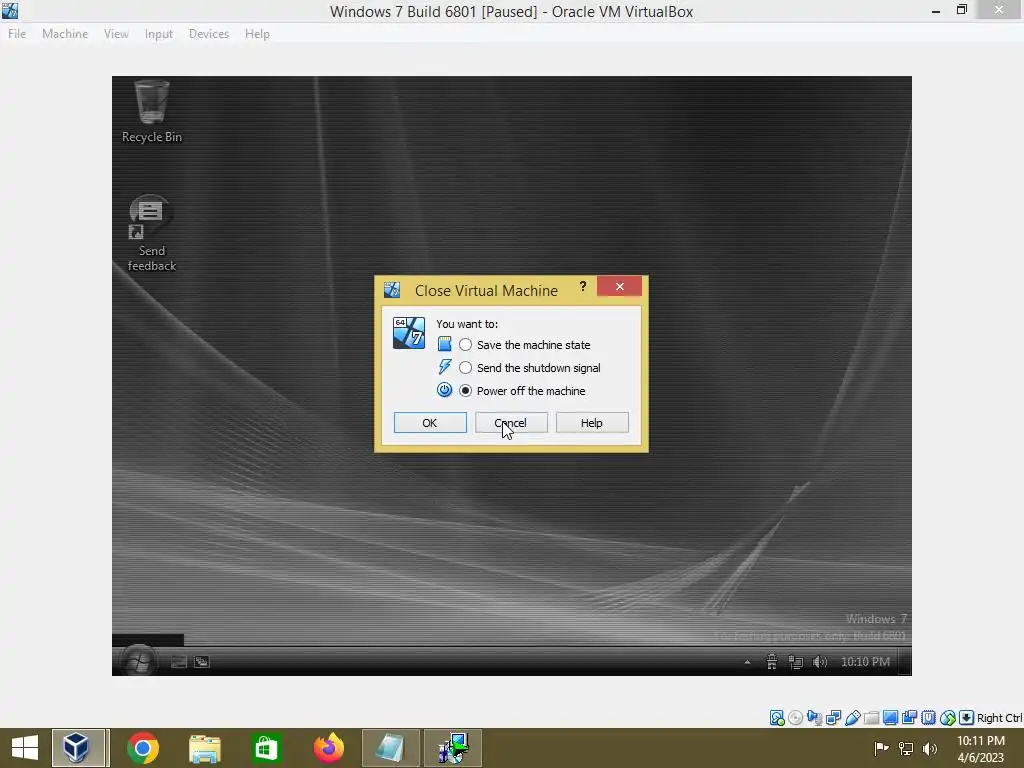The width and height of the screenshot is (1024, 768).
Task: Close the Close Virtual Machine dialog
Action: pyautogui.click(x=619, y=286)
